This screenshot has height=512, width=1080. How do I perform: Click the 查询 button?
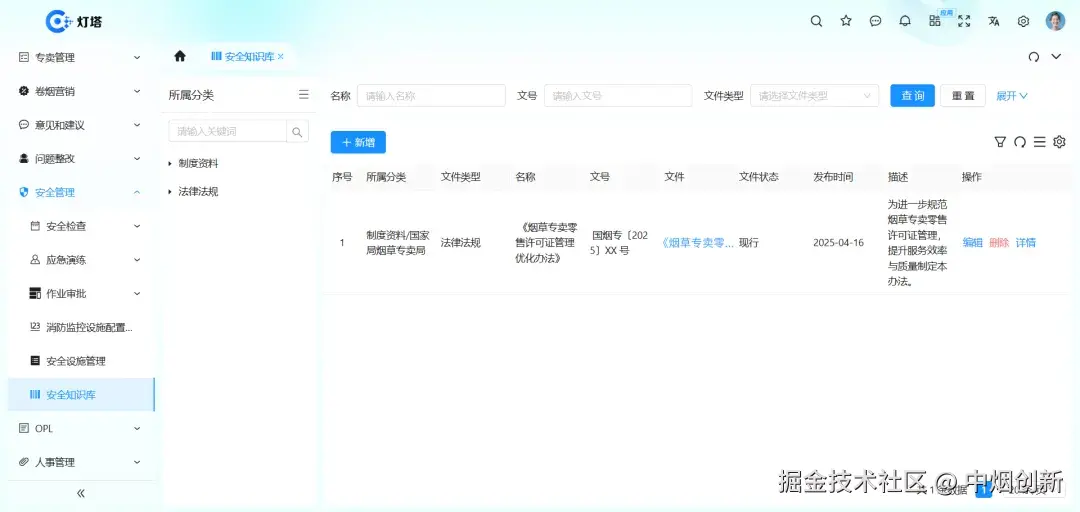click(913, 96)
